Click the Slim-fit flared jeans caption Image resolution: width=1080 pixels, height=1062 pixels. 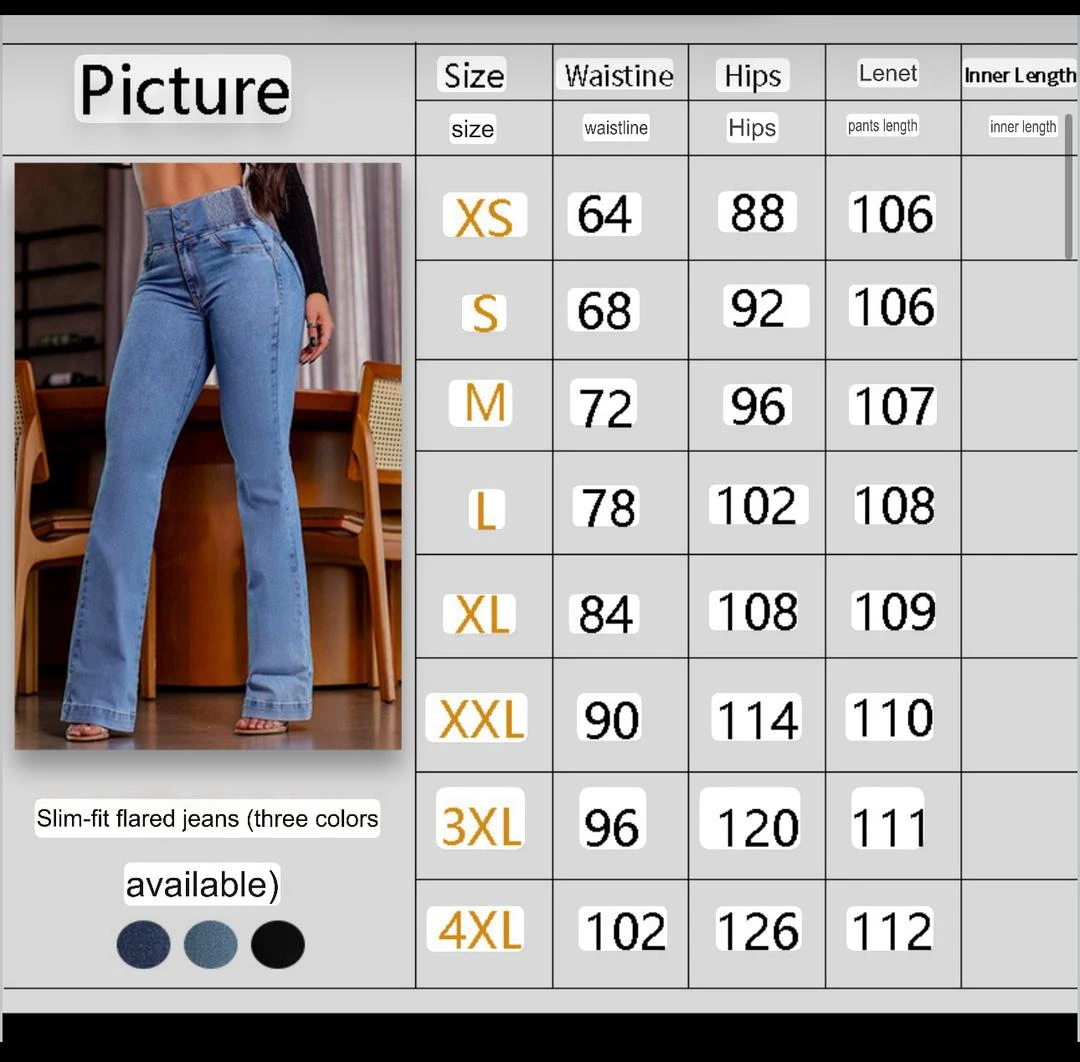coord(207,818)
